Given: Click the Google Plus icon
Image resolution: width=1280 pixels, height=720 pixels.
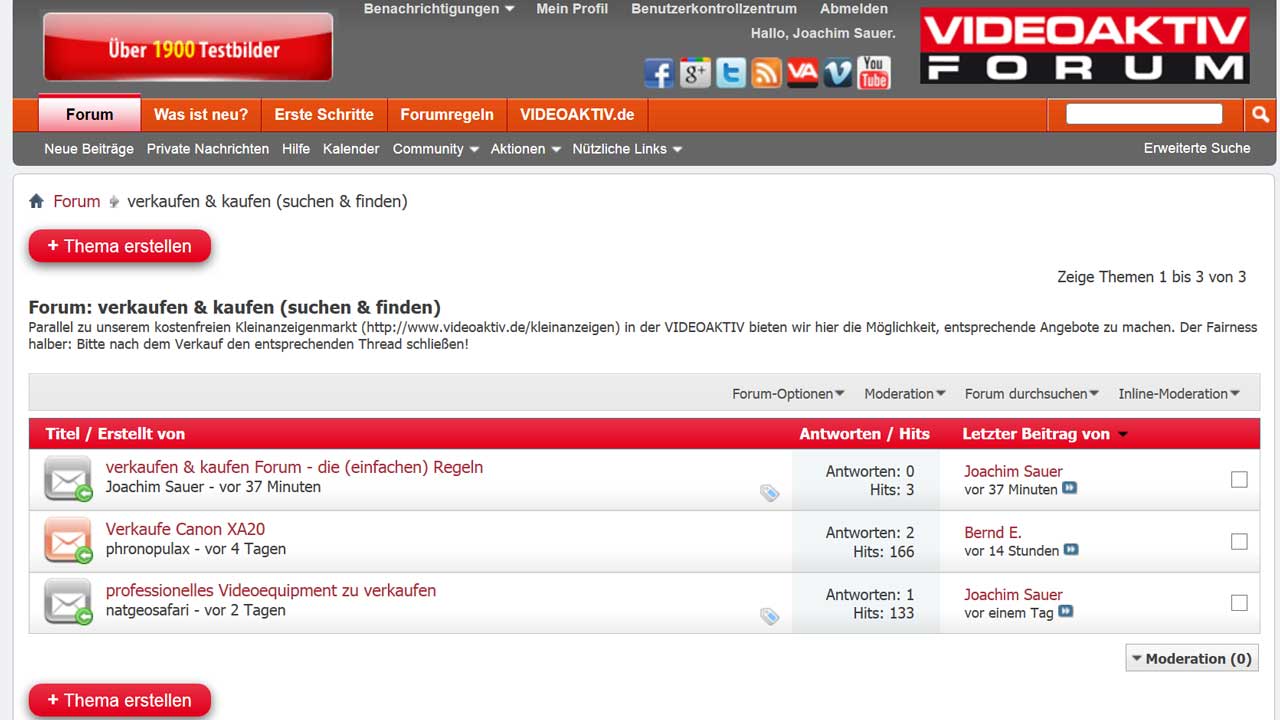Looking at the screenshot, I should 694,73.
